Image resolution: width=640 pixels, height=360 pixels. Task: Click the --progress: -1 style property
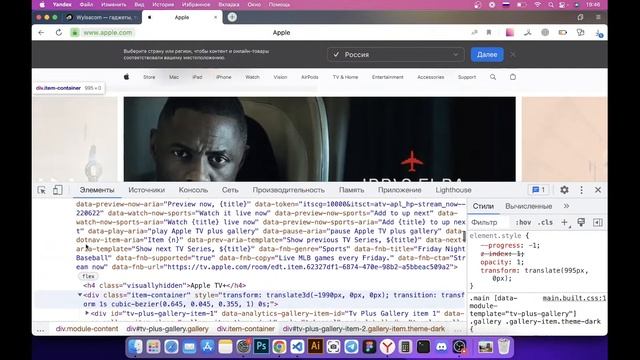(510, 245)
